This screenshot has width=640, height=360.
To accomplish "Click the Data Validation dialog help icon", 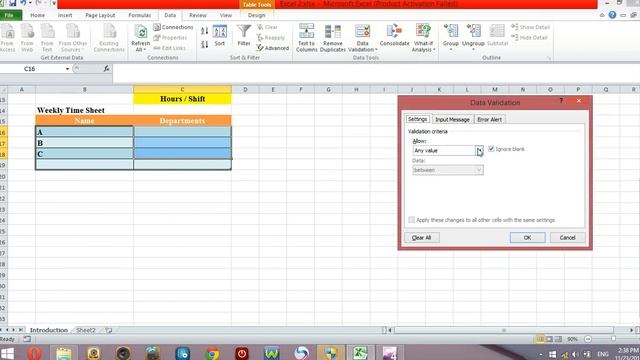I will click(x=561, y=101).
